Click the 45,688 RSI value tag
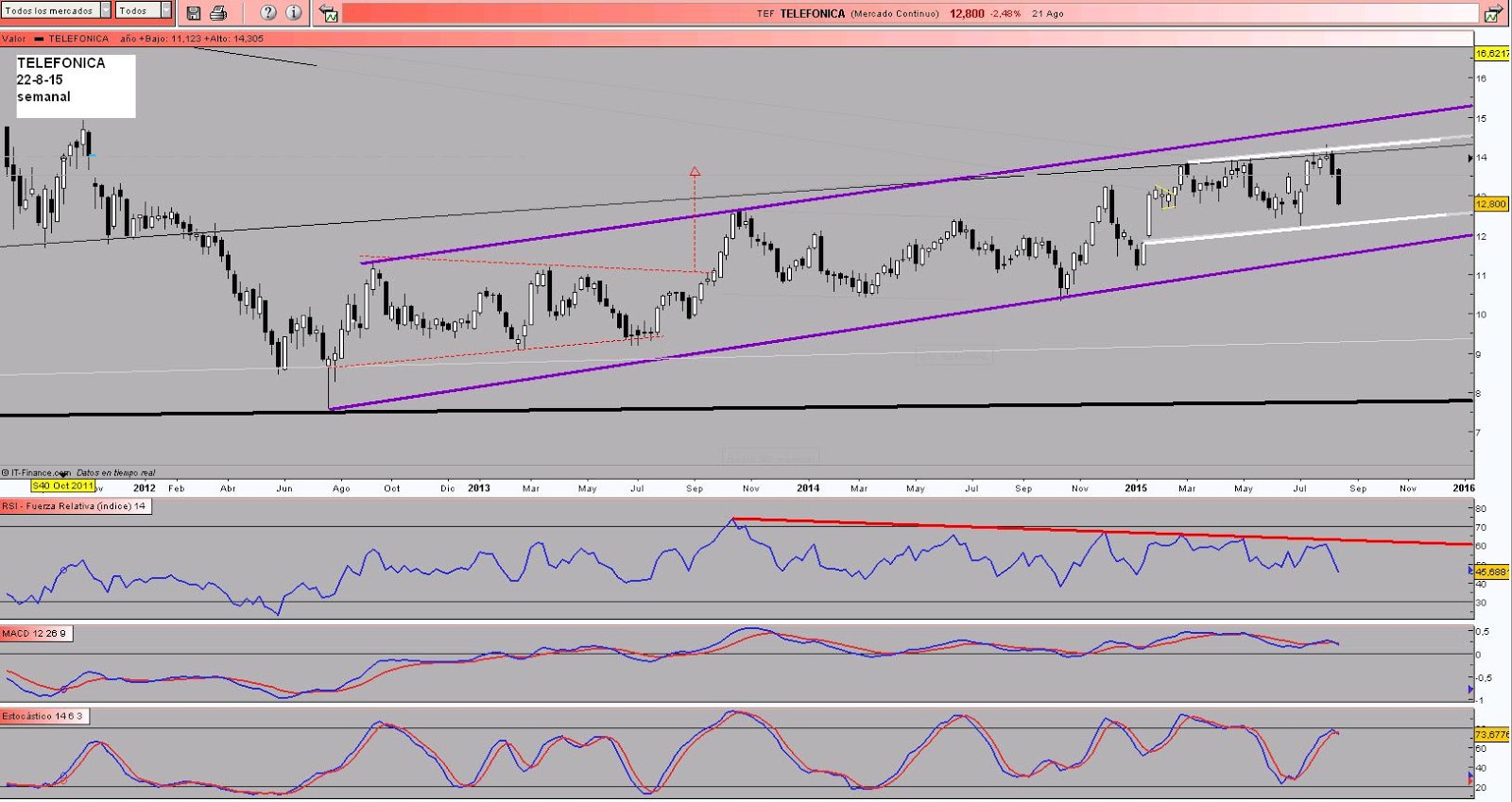The height and width of the screenshot is (802, 1512). tap(1492, 572)
